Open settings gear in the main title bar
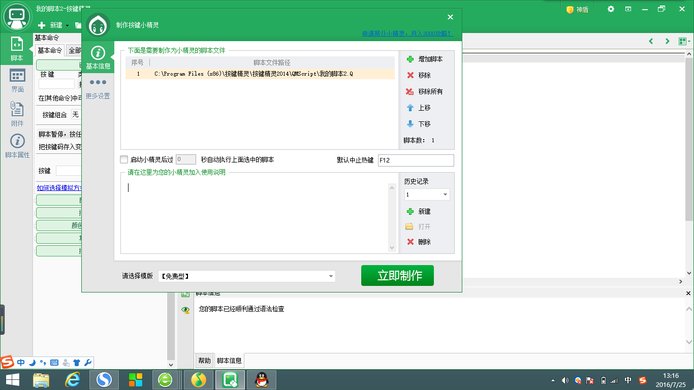The image size is (694, 390). 611,9
